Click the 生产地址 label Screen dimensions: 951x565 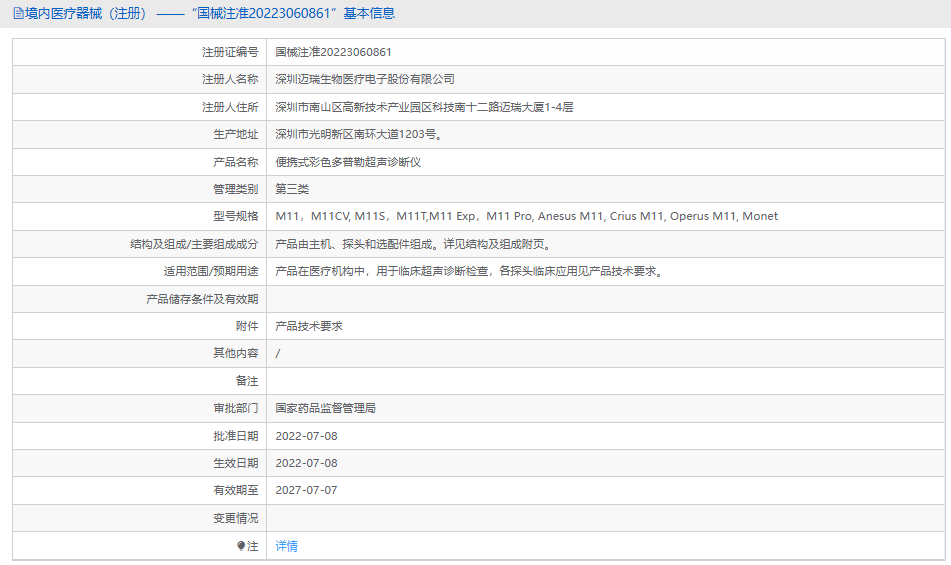235,135
